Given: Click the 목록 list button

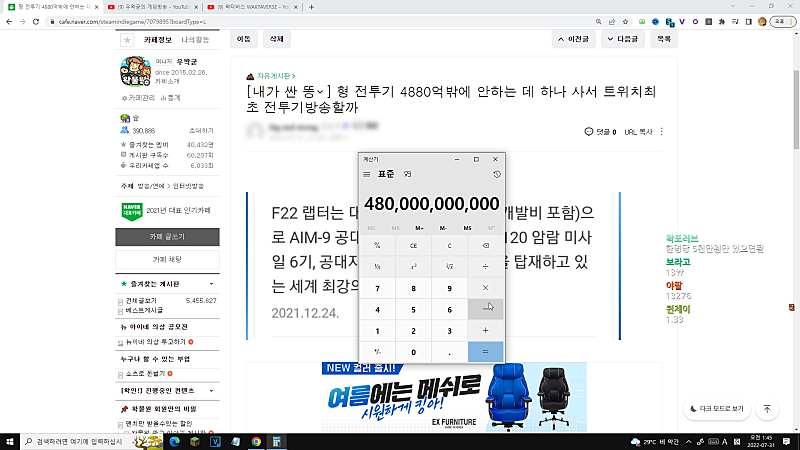Looking at the screenshot, I should point(664,39).
